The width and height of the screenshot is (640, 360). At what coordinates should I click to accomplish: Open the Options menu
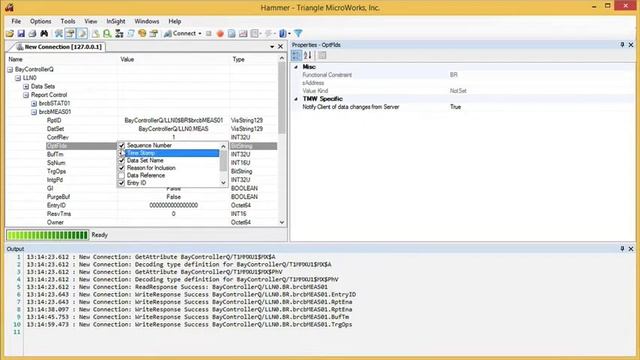(40, 21)
